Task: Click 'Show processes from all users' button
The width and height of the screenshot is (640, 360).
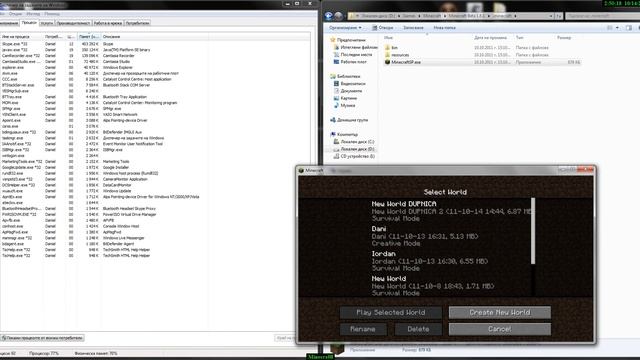Action: click(x=42, y=338)
